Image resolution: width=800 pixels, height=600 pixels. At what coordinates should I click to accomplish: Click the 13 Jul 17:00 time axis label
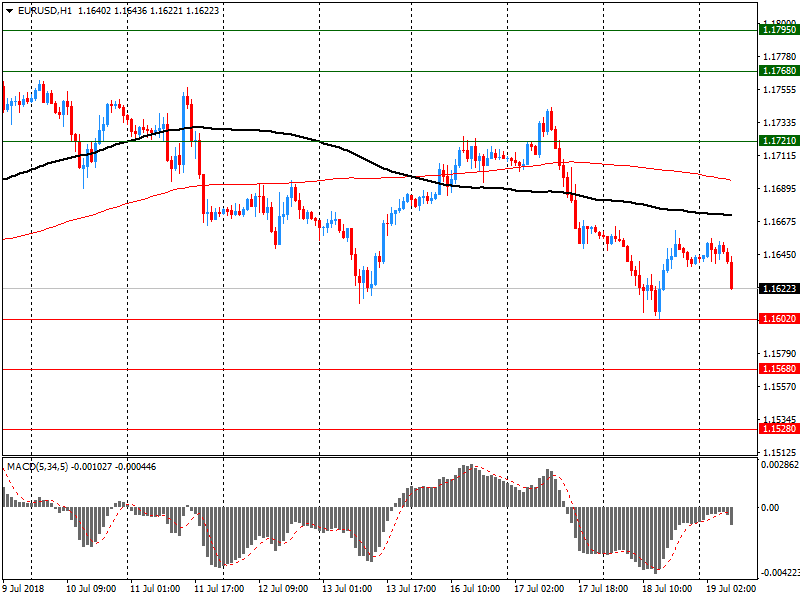click(411, 588)
